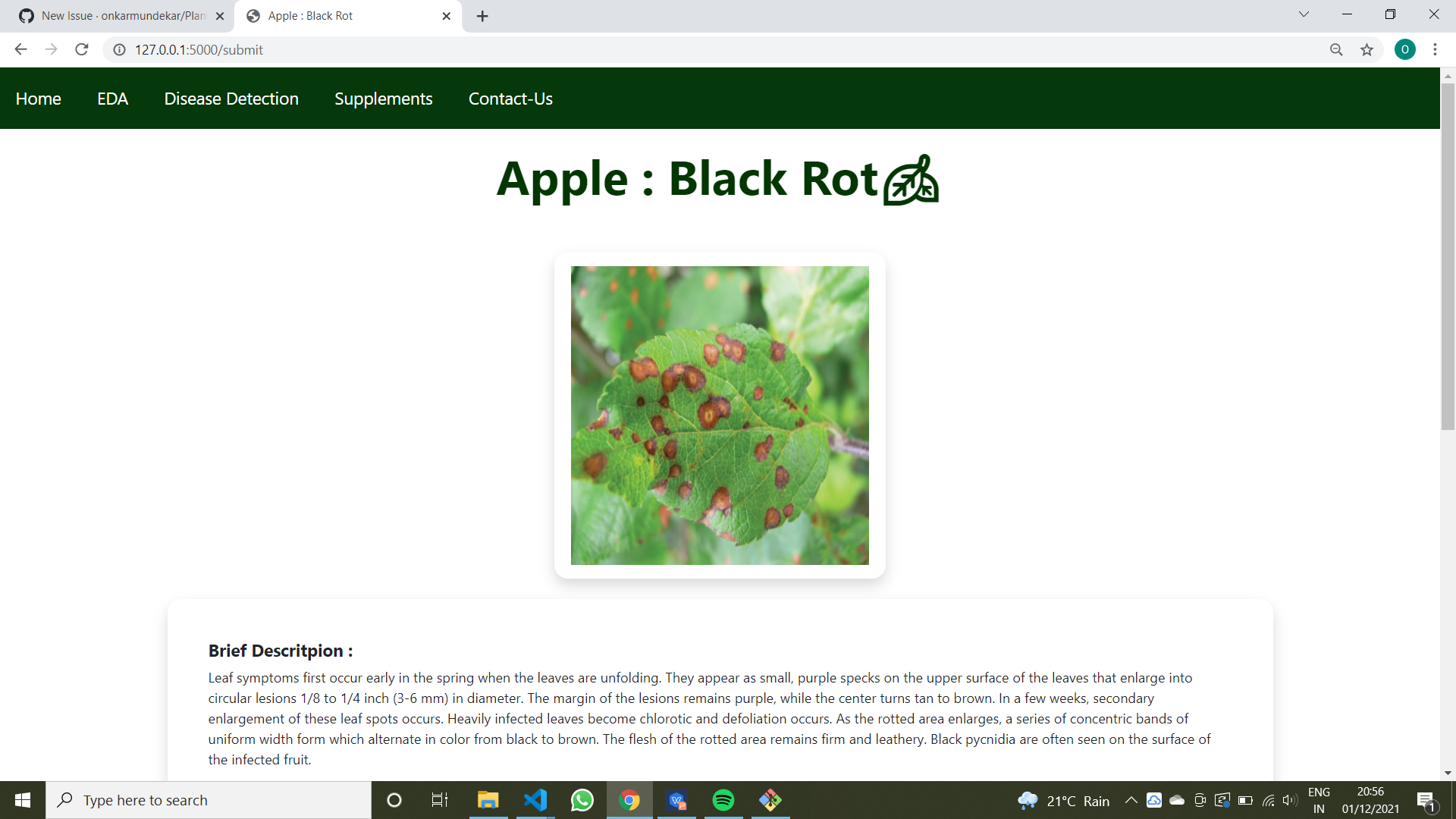
Task: Open WhatsApp from the taskbar
Action: [x=582, y=800]
